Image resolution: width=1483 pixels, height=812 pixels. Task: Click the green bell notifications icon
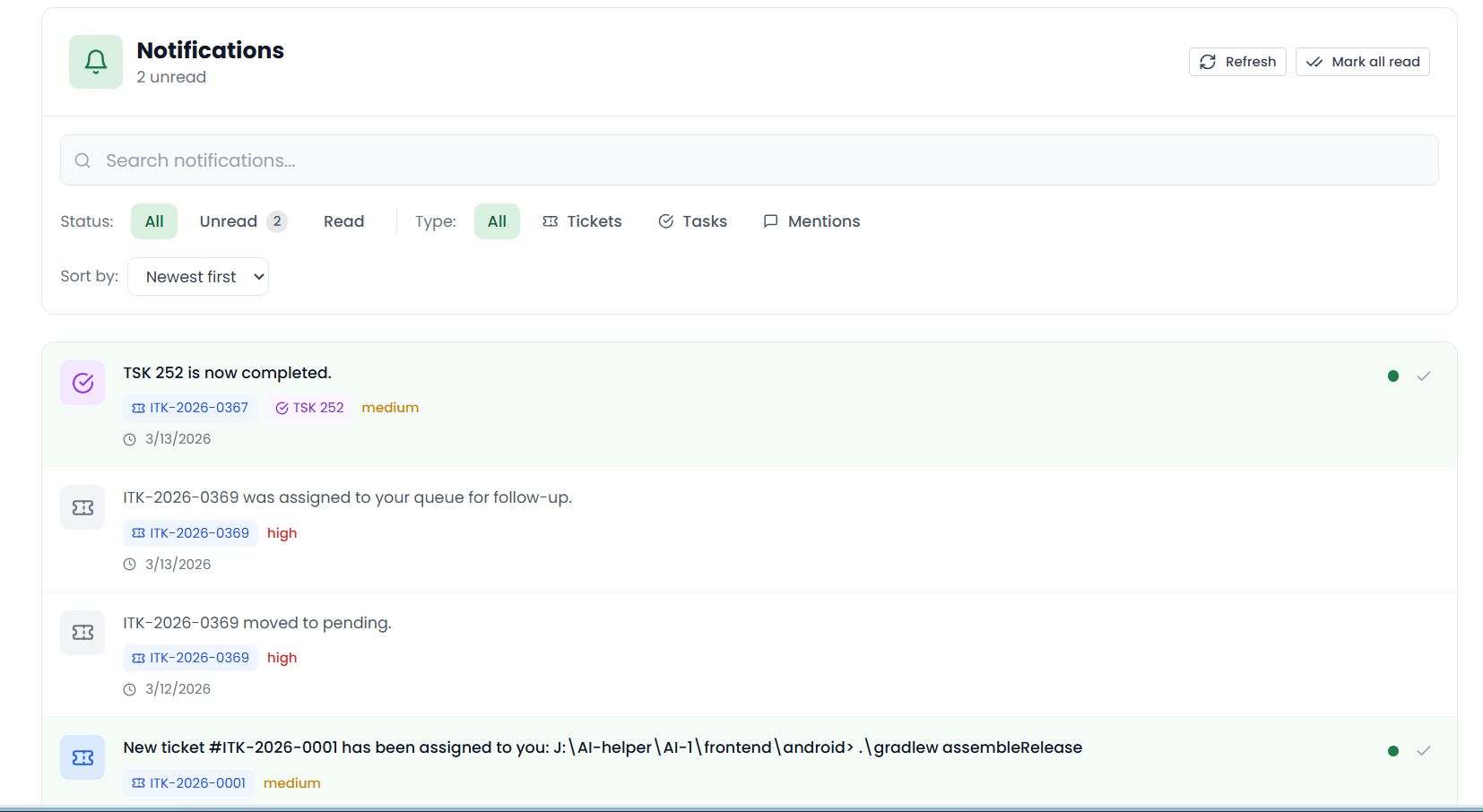[x=96, y=62]
